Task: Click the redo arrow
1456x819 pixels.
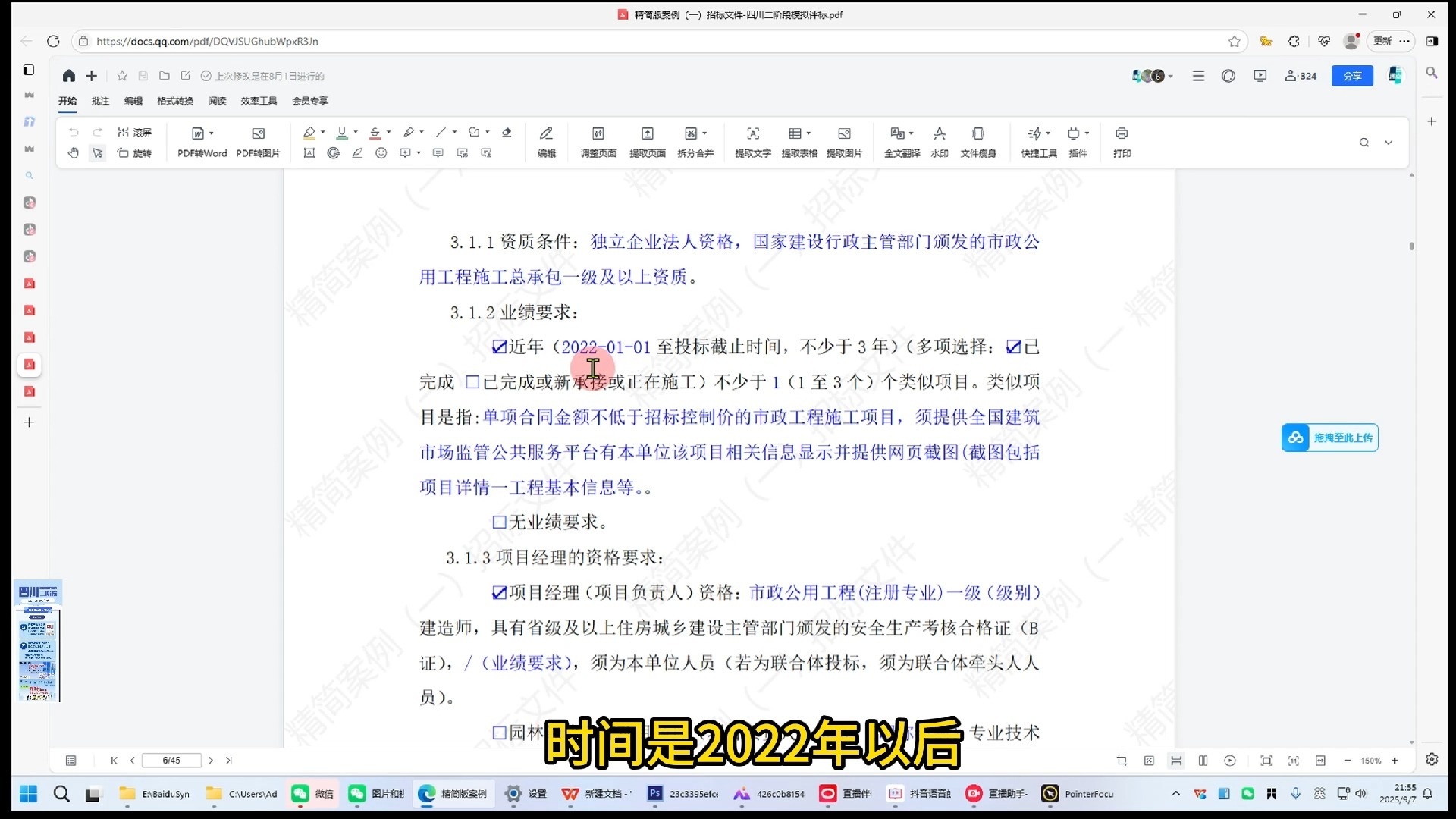Action: tap(97, 133)
